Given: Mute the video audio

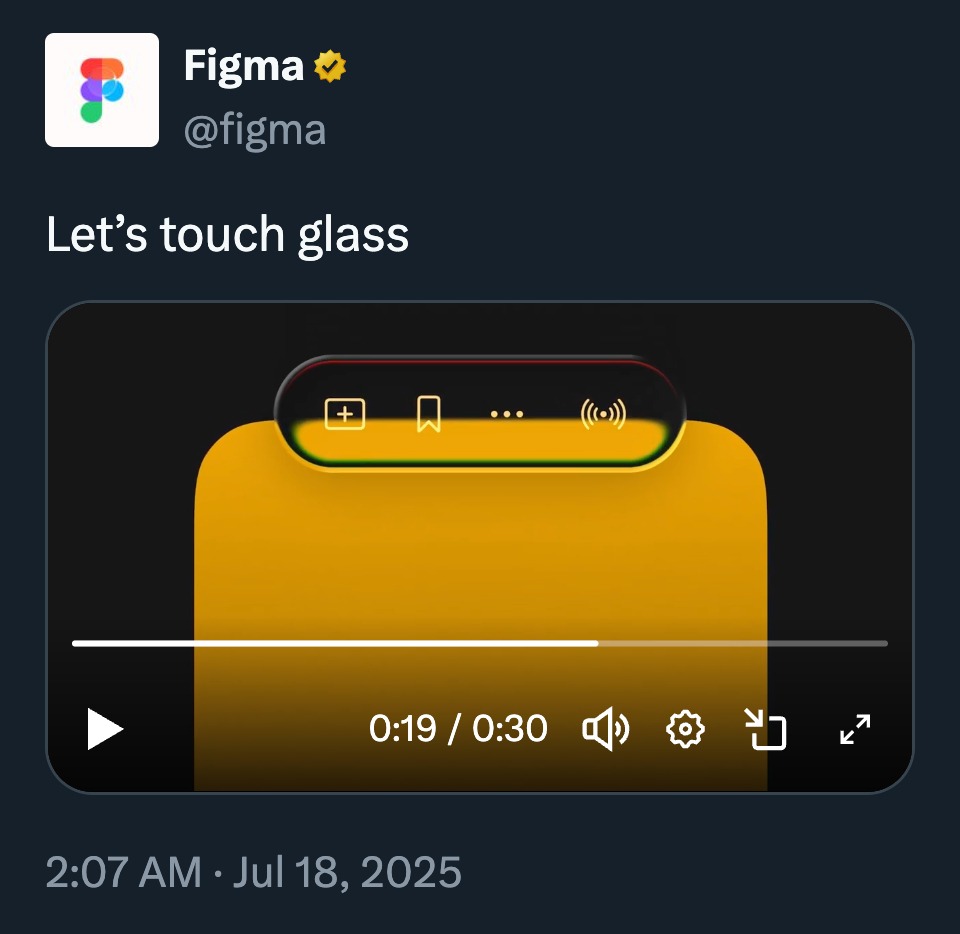Looking at the screenshot, I should click(x=607, y=729).
